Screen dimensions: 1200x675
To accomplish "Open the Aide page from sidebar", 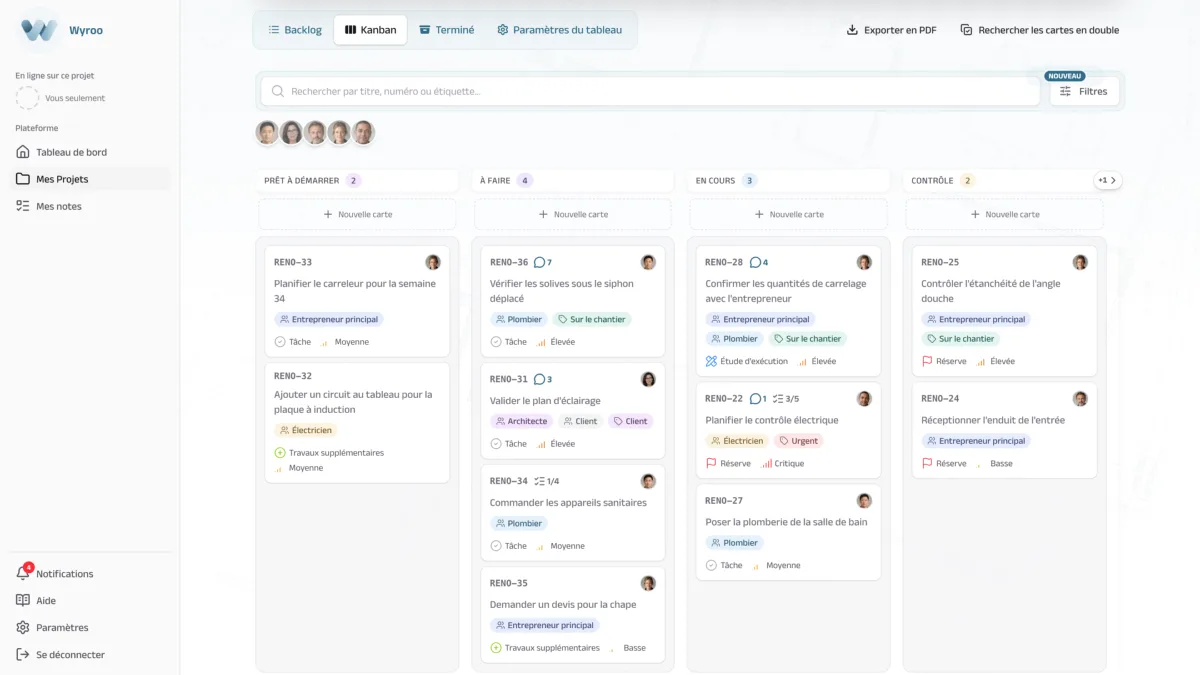I will [x=90, y=600].
